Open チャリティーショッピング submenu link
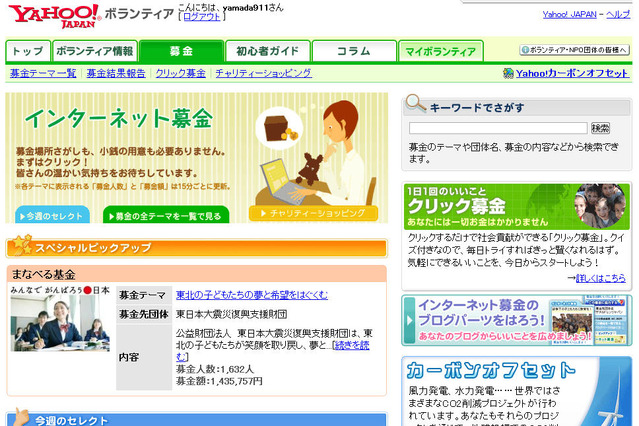This screenshot has height=426, width=639. (264, 73)
